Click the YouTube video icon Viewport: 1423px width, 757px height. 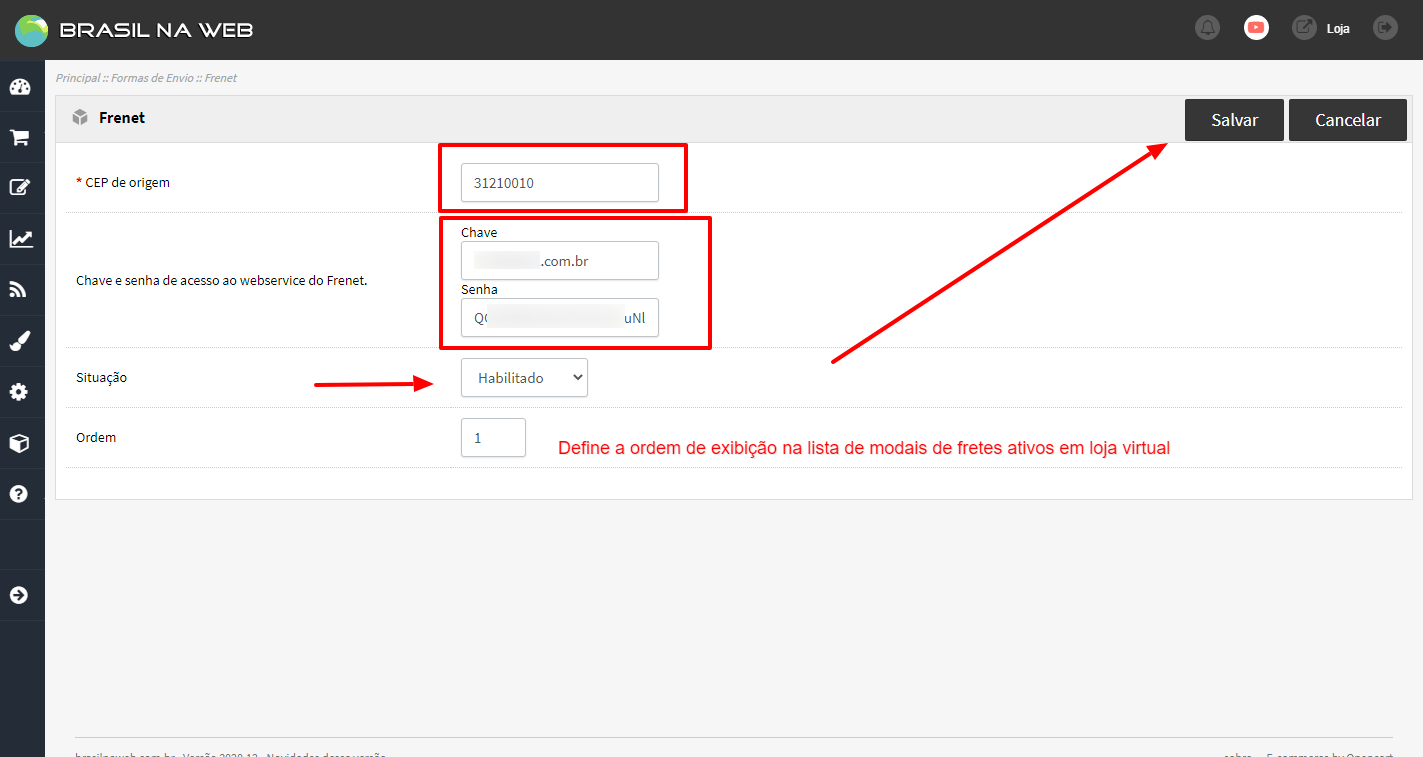pyautogui.click(x=1256, y=28)
